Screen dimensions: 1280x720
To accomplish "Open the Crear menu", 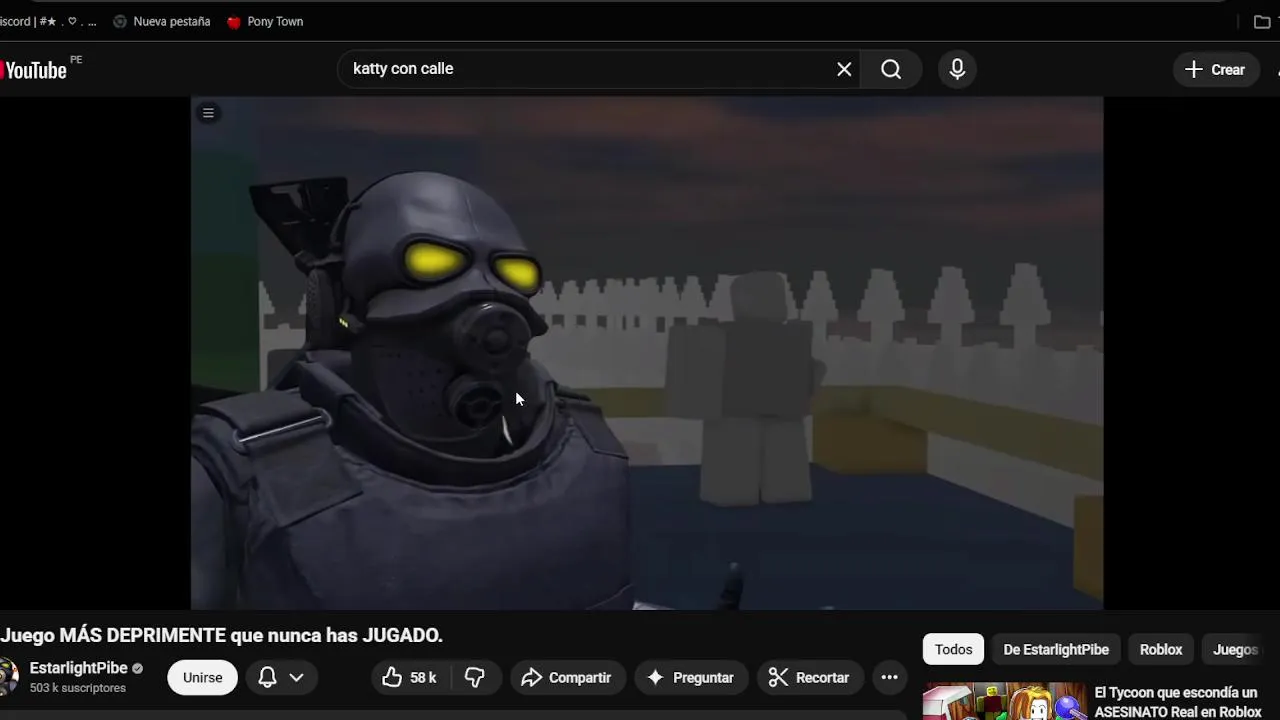I will 1215,69.
